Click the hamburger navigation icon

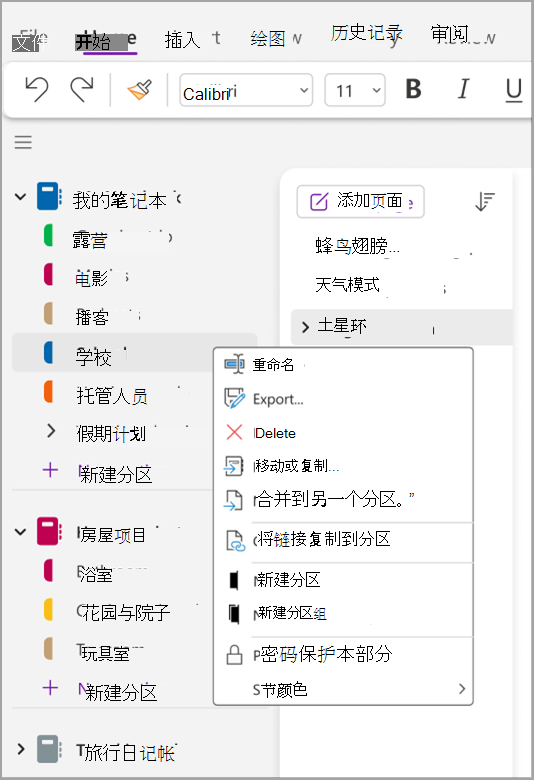tap(23, 142)
